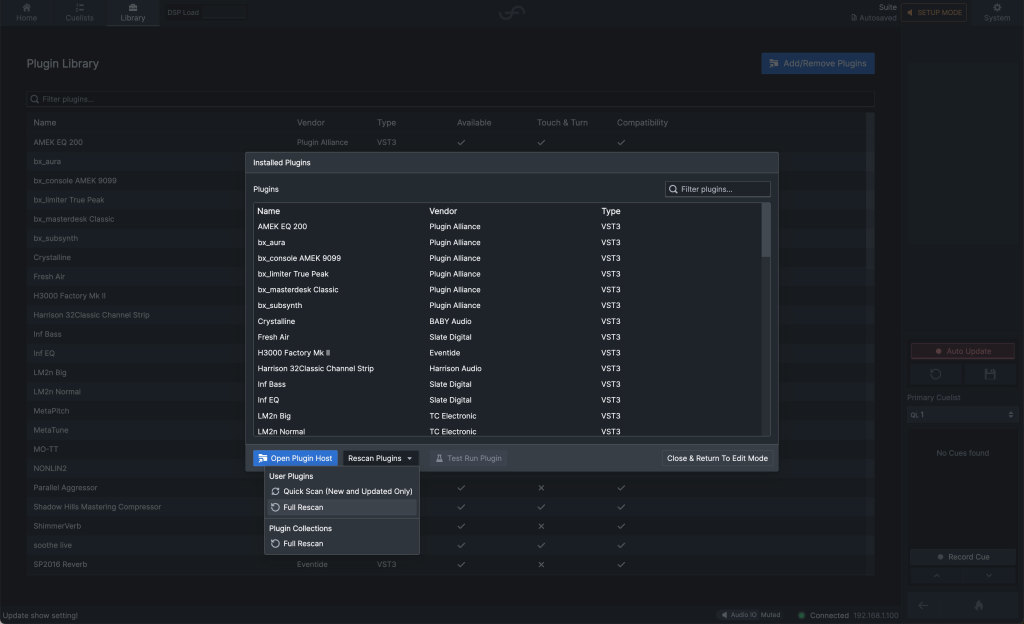Screen dimensions: 1024x624
Task: Select bx_subsynth in dialog list
Action: click(x=507, y=305)
